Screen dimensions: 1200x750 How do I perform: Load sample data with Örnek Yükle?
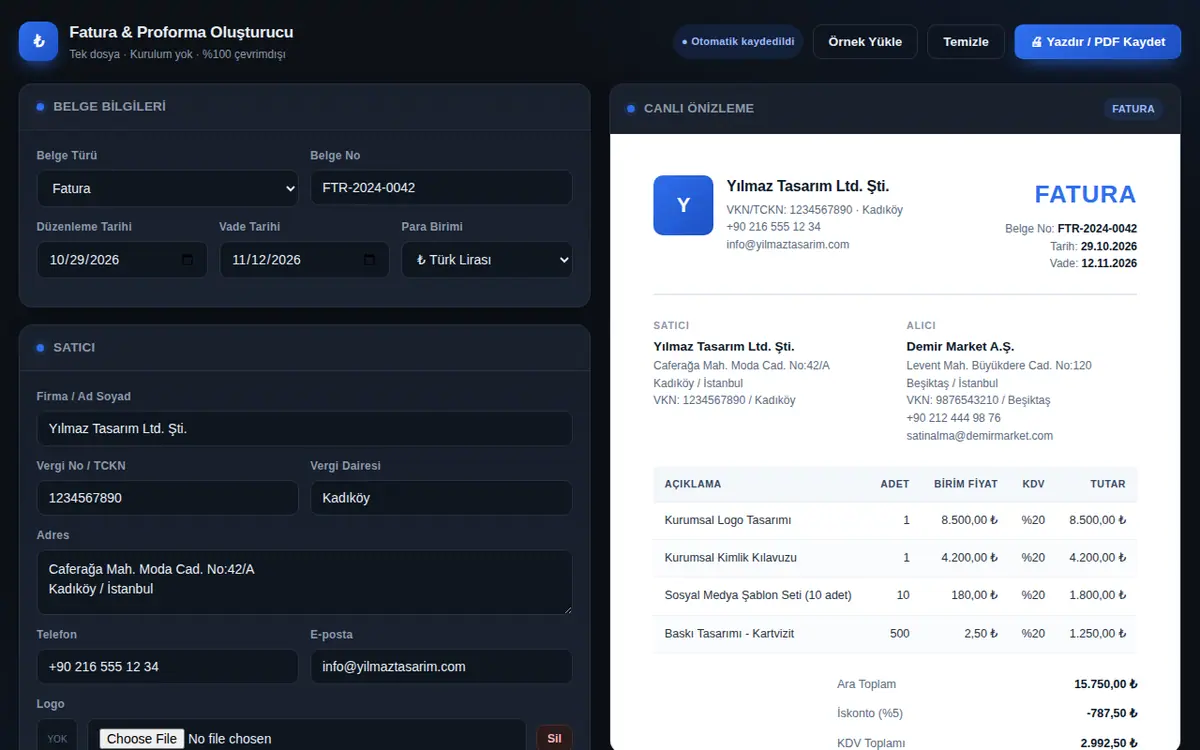(865, 41)
